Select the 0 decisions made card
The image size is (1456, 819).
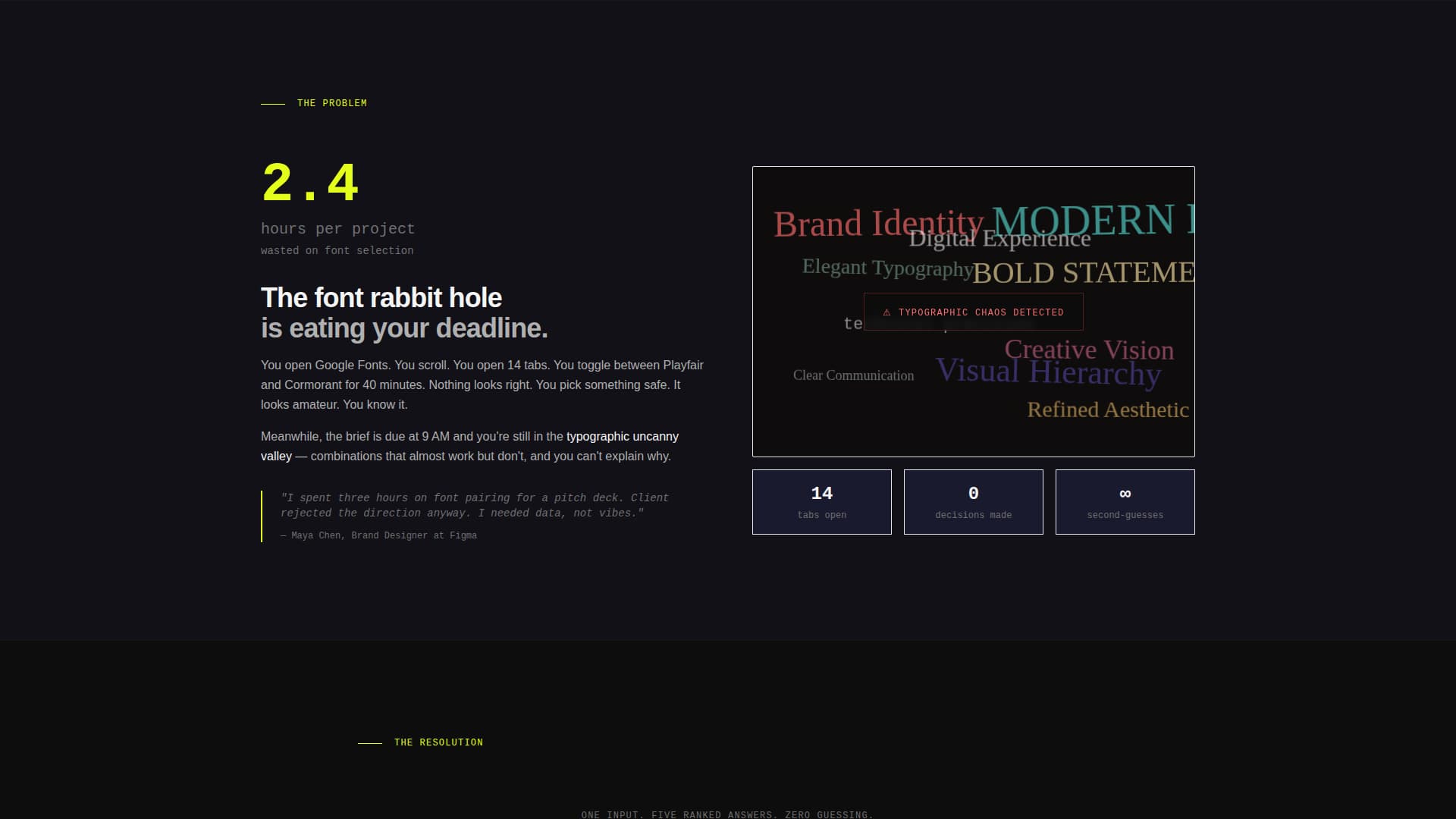[973, 502]
